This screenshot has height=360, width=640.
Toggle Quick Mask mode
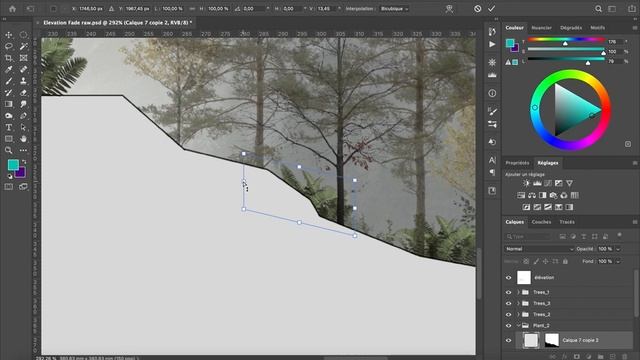click(x=9, y=187)
